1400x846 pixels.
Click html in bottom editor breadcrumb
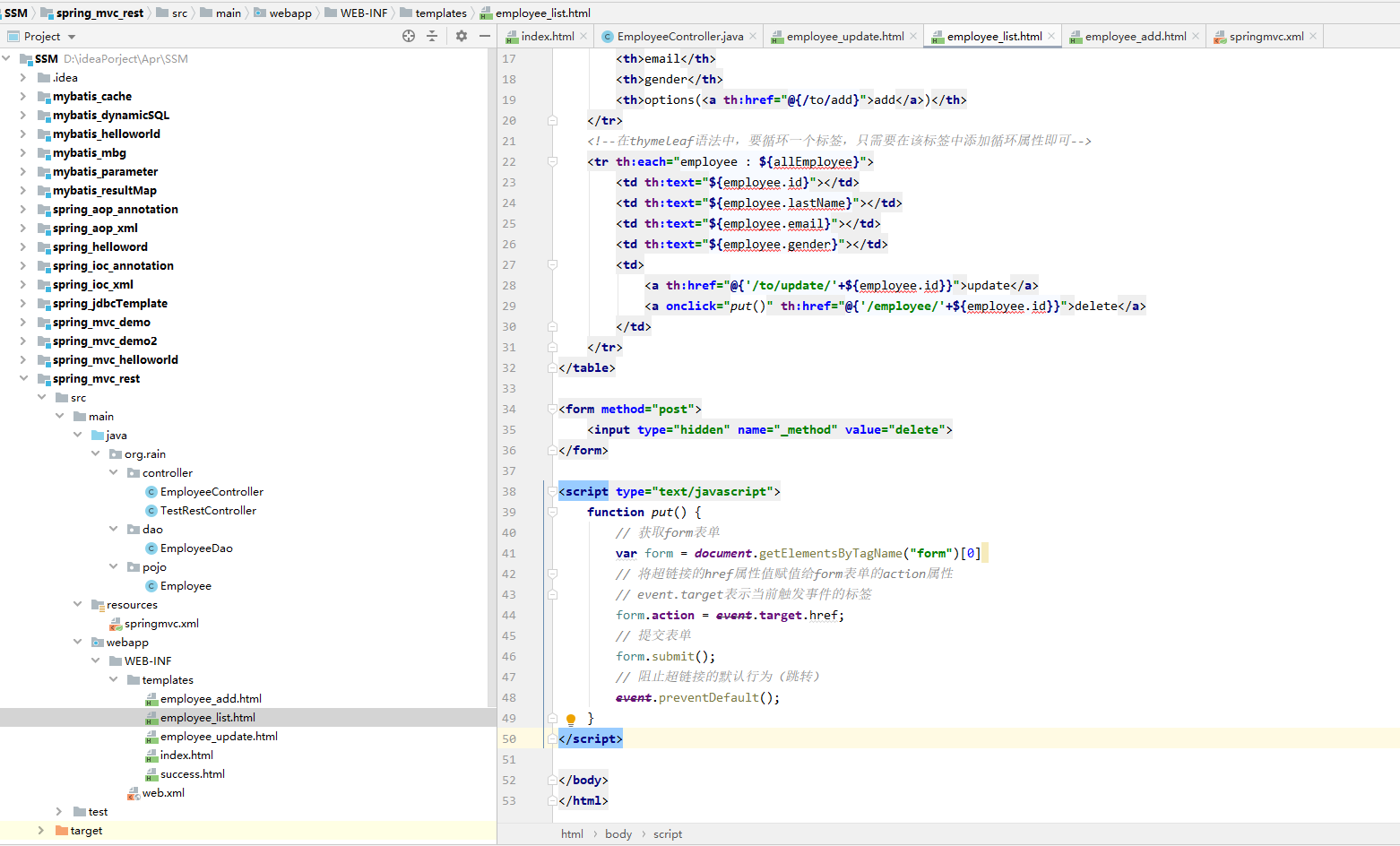572,833
